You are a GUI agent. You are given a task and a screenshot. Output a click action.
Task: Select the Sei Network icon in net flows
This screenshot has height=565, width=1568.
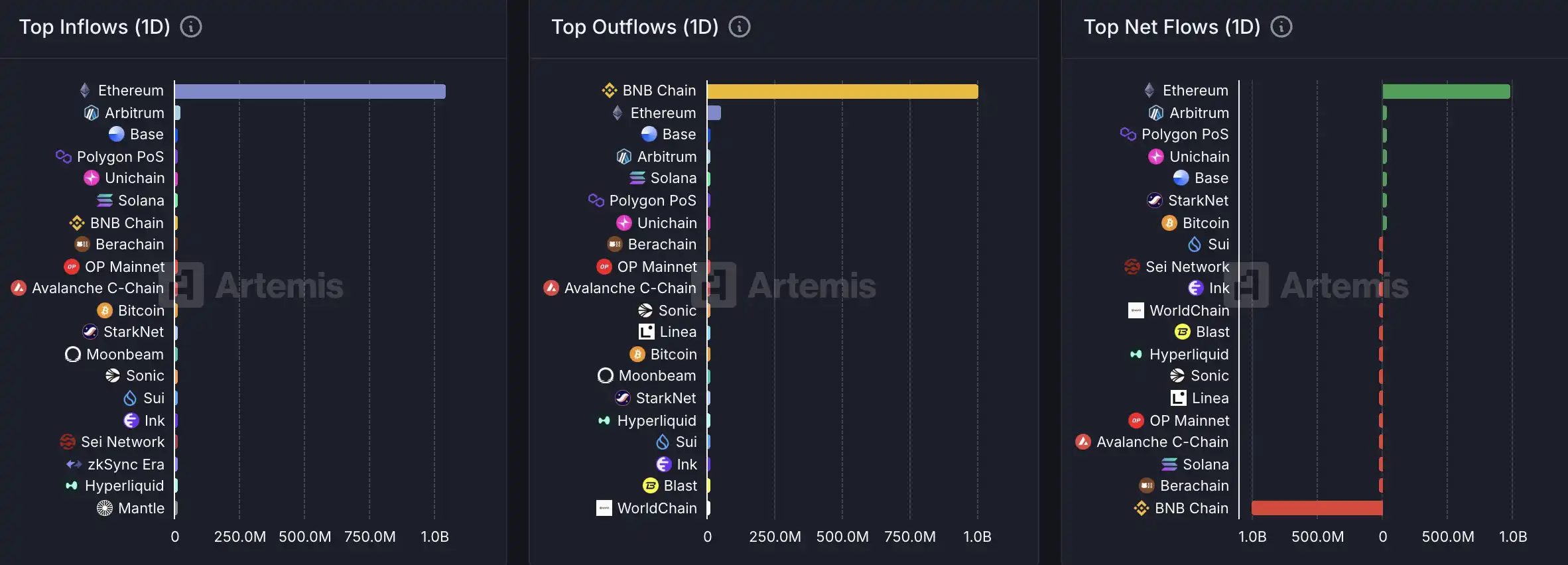1132,267
